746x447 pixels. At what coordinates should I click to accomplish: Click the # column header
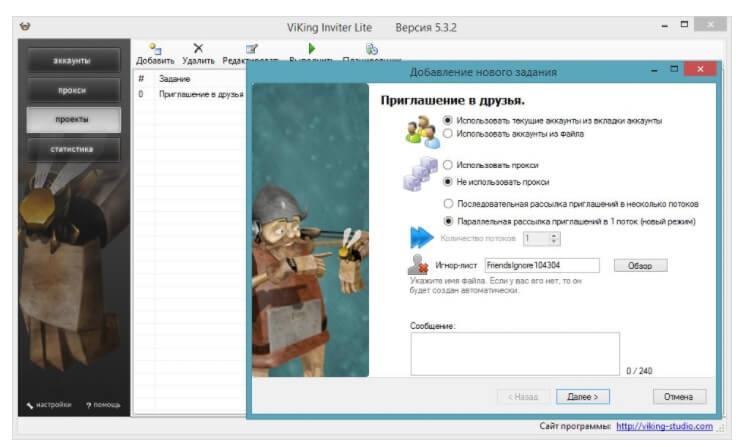click(141, 78)
